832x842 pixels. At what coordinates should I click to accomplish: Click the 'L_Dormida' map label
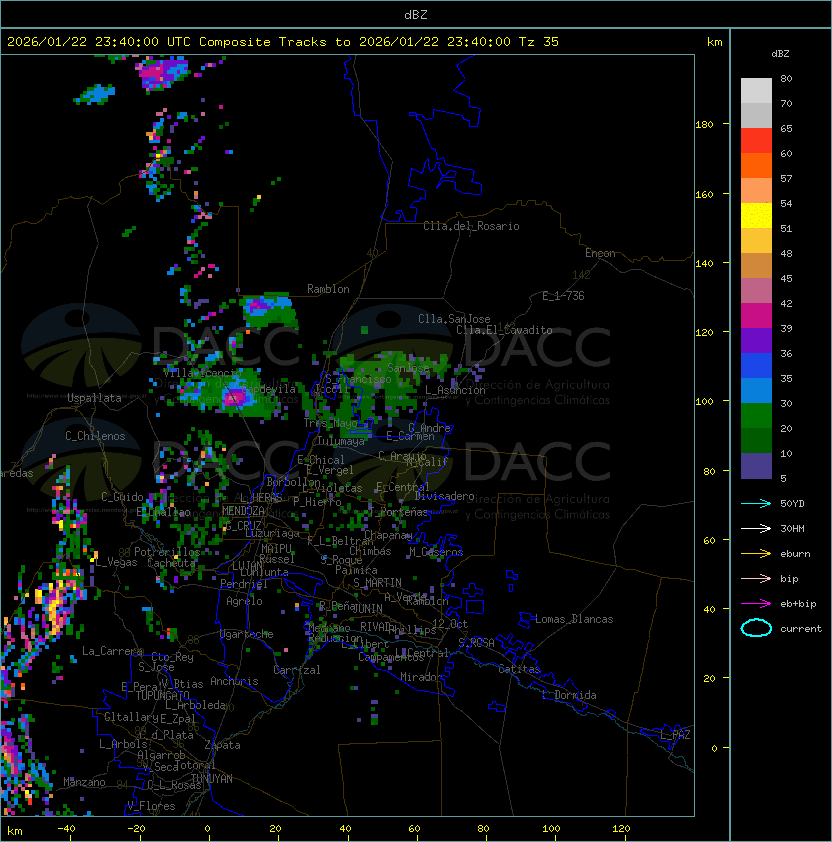click(569, 695)
